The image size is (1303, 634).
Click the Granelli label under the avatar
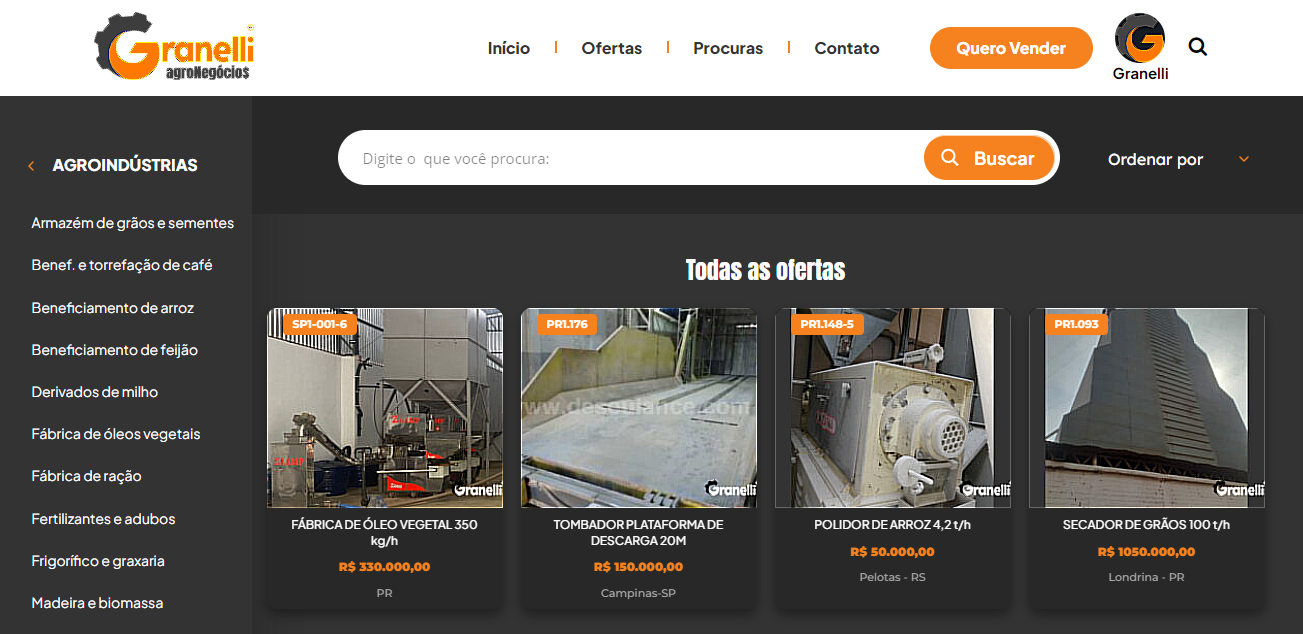point(1140,74)
